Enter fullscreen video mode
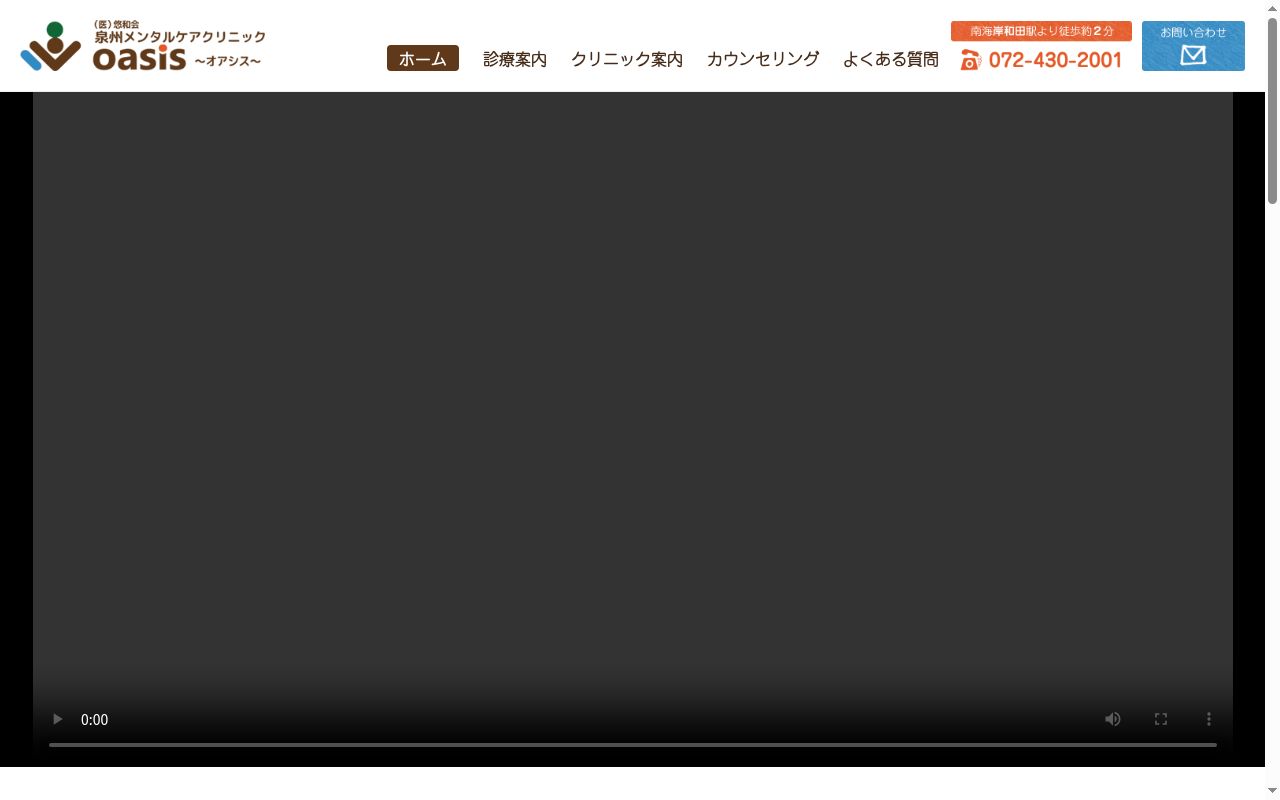This screenshot has height=800, width=1280. (x=1161, y=719)
